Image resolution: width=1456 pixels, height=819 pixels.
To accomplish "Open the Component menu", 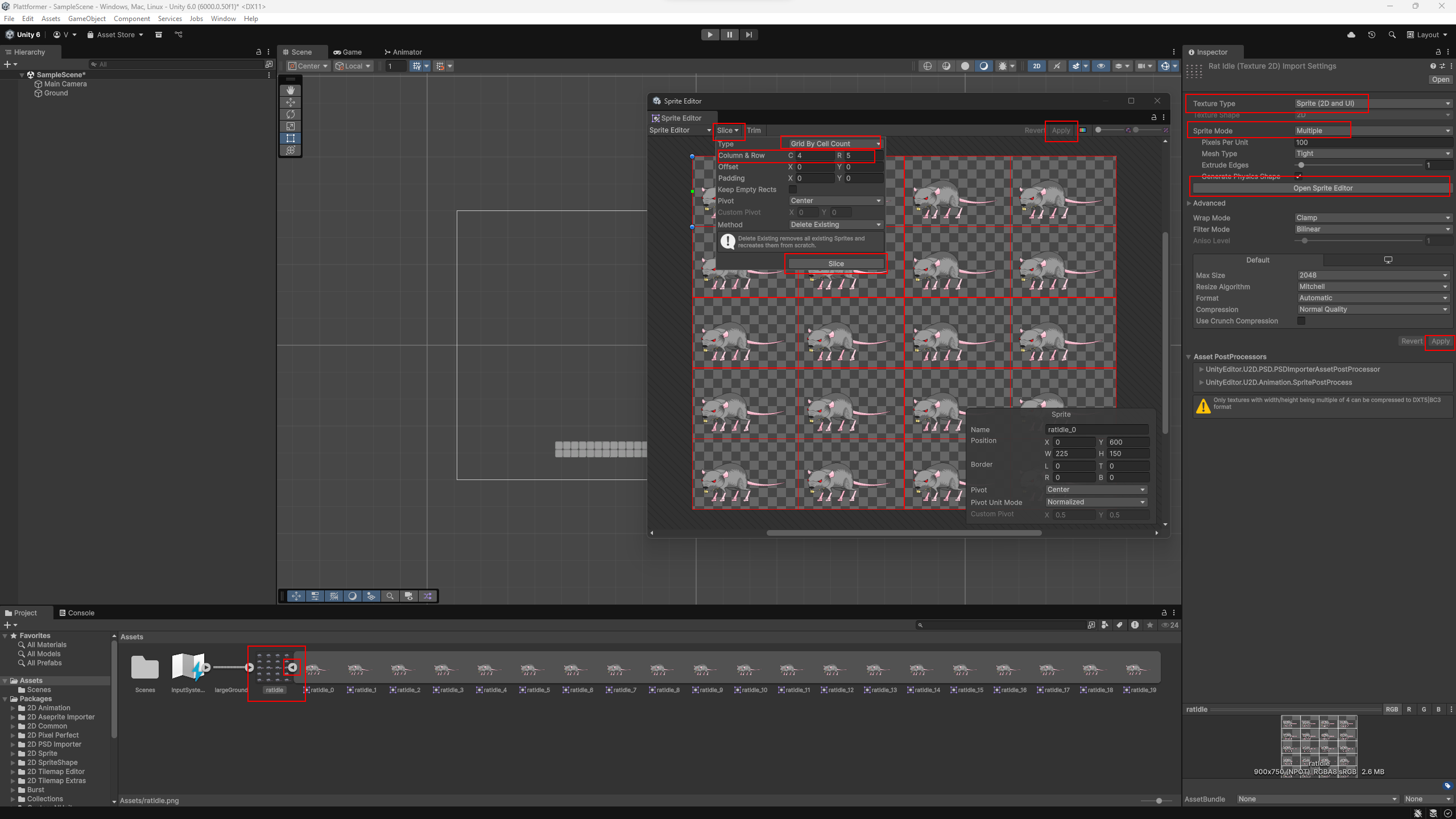I will pos(132,19).
